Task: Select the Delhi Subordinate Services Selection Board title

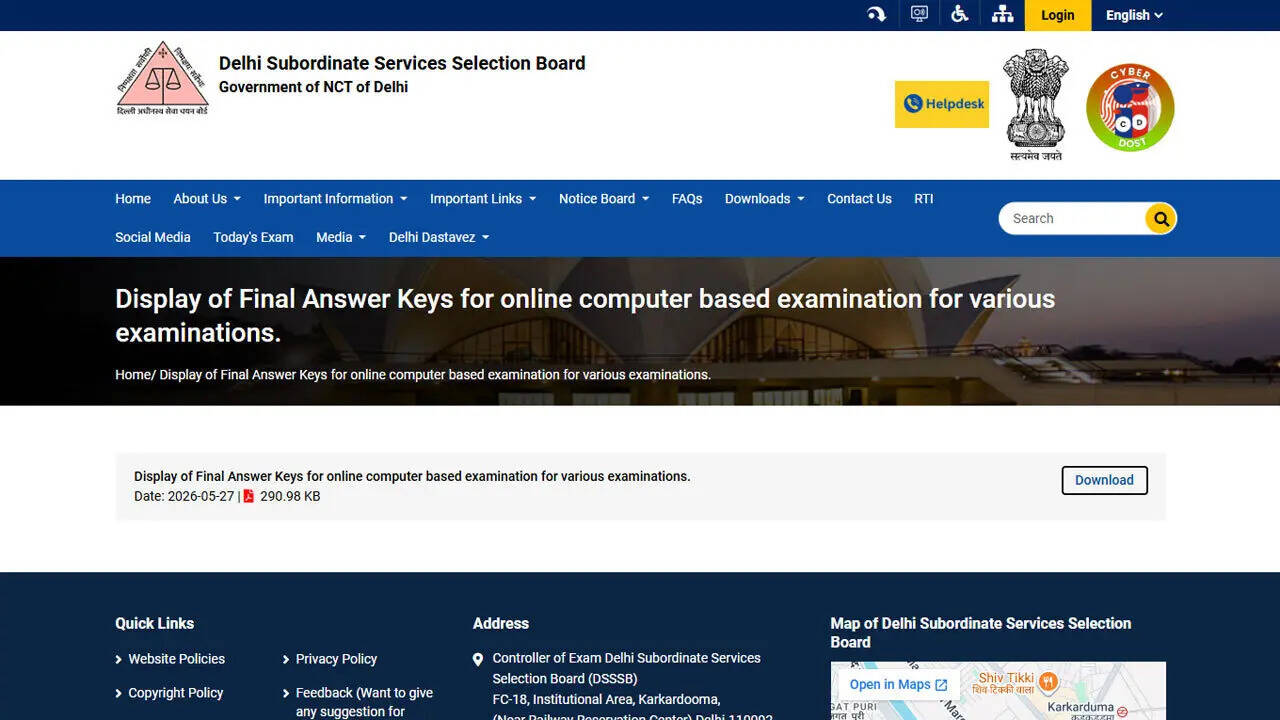Action: pos(402,63)
